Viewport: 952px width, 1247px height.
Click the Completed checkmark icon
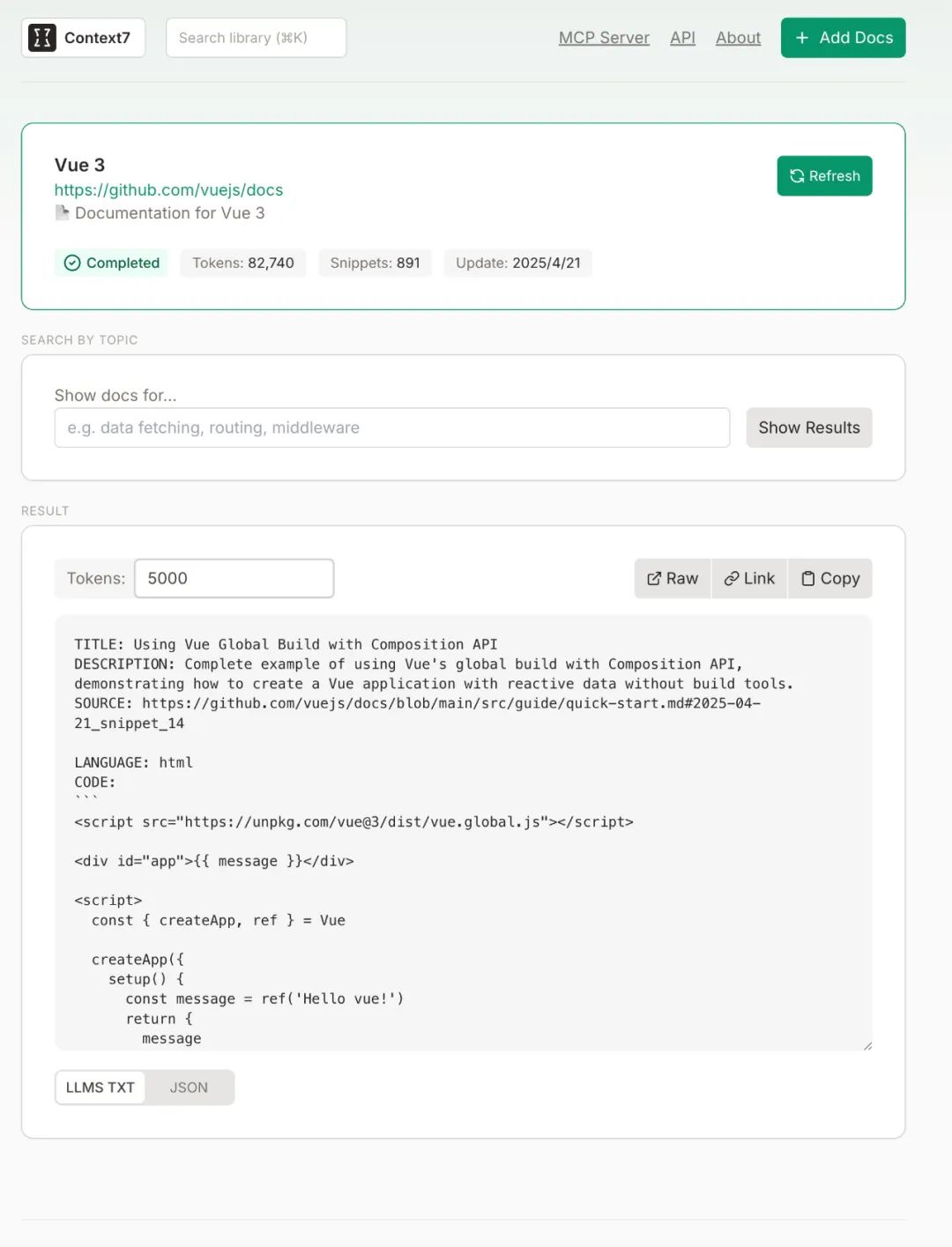72,263
